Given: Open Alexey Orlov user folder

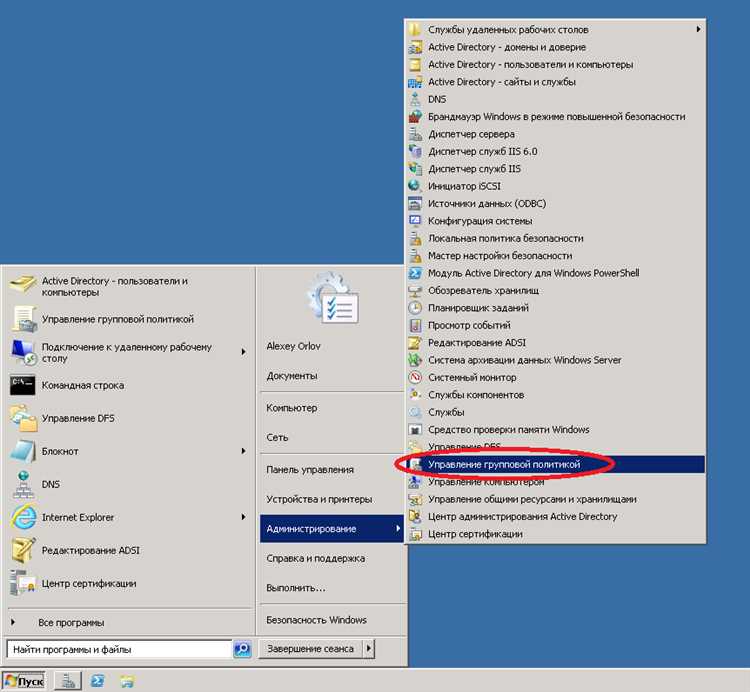Looking at the screenshot, I should 293,346.
